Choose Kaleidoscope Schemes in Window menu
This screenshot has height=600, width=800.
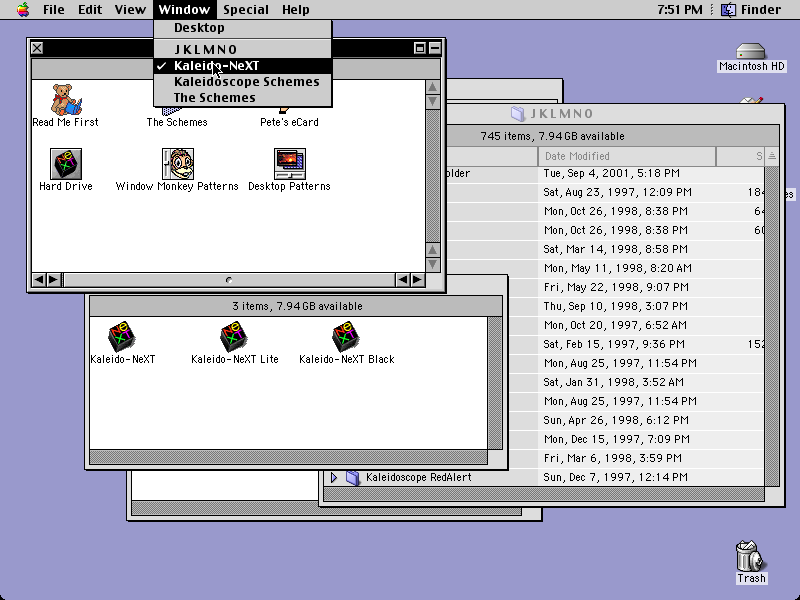coord(243,82)
